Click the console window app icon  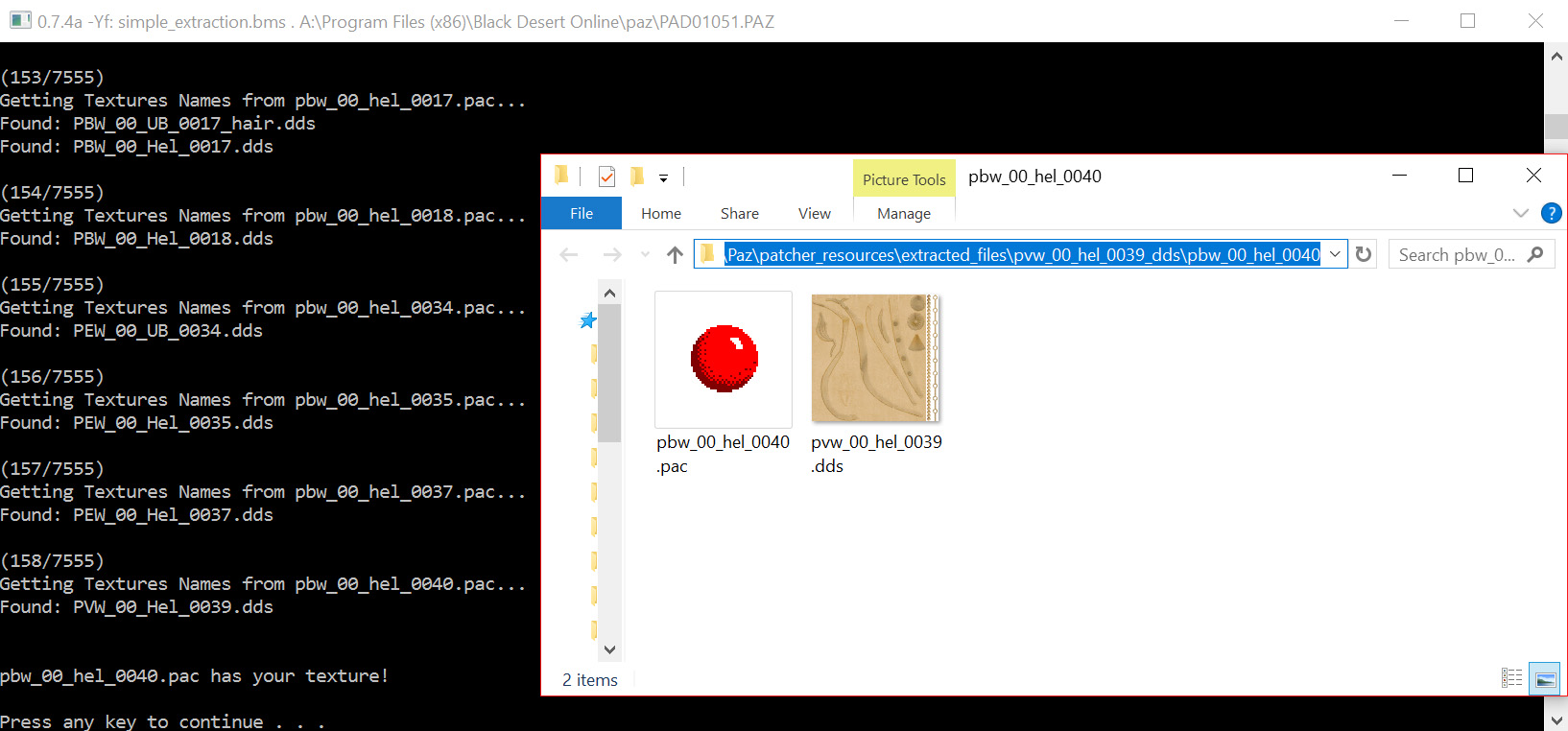(20, 20)
